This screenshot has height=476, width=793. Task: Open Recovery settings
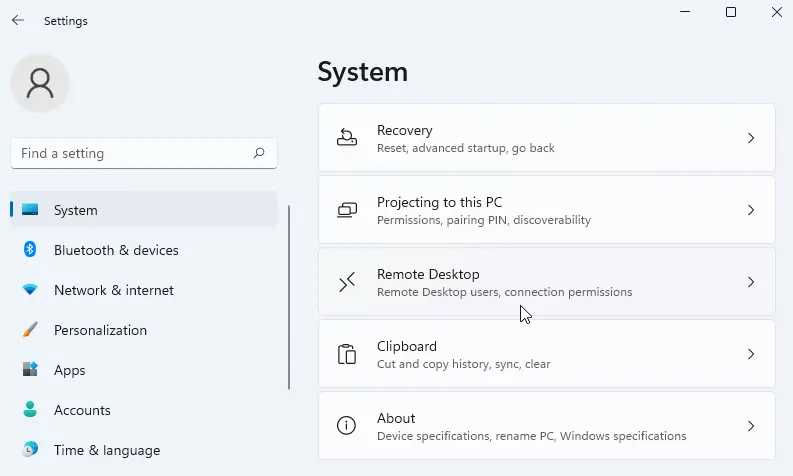pyautogui.click(x=547, y=138)
